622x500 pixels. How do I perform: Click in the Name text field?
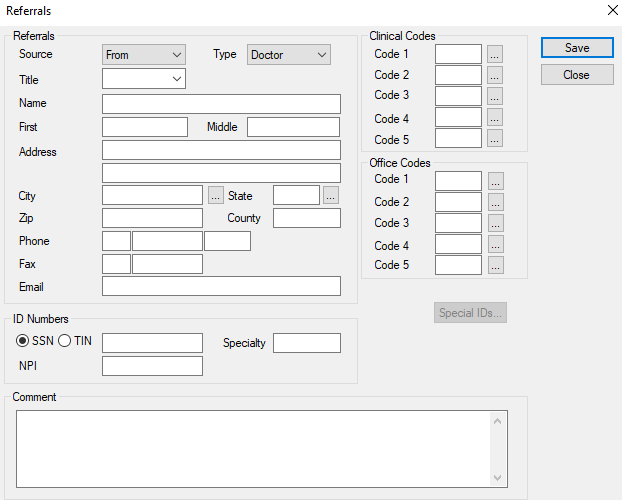221,104
